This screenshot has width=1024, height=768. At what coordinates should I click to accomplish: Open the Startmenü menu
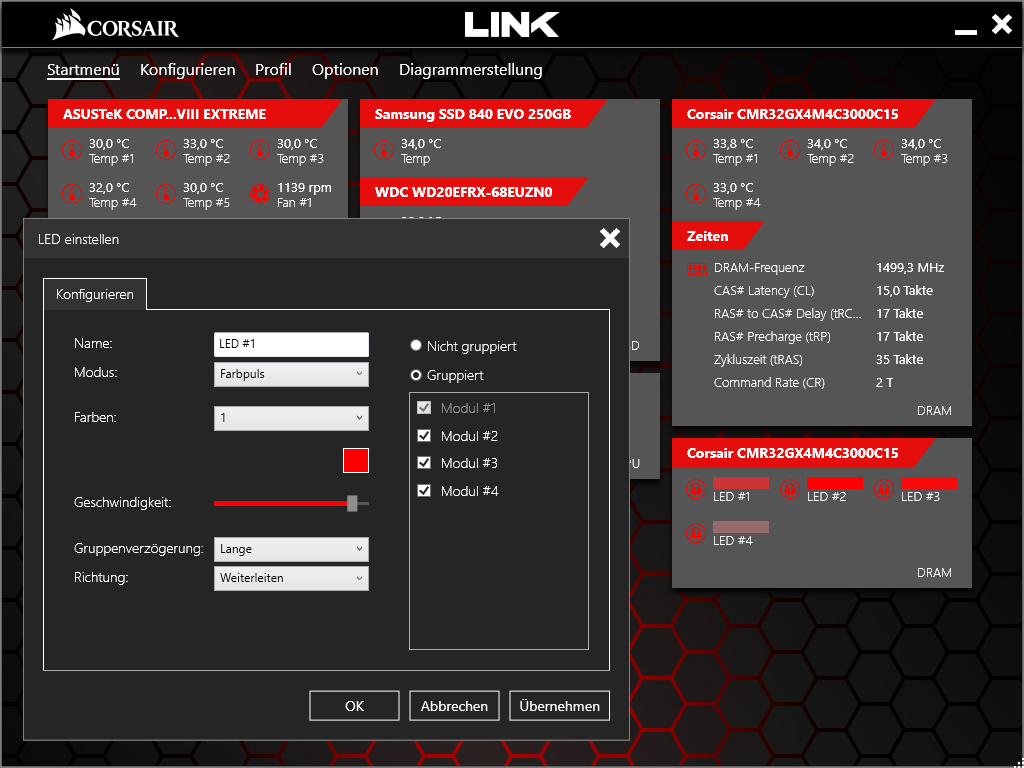[83, 70]
